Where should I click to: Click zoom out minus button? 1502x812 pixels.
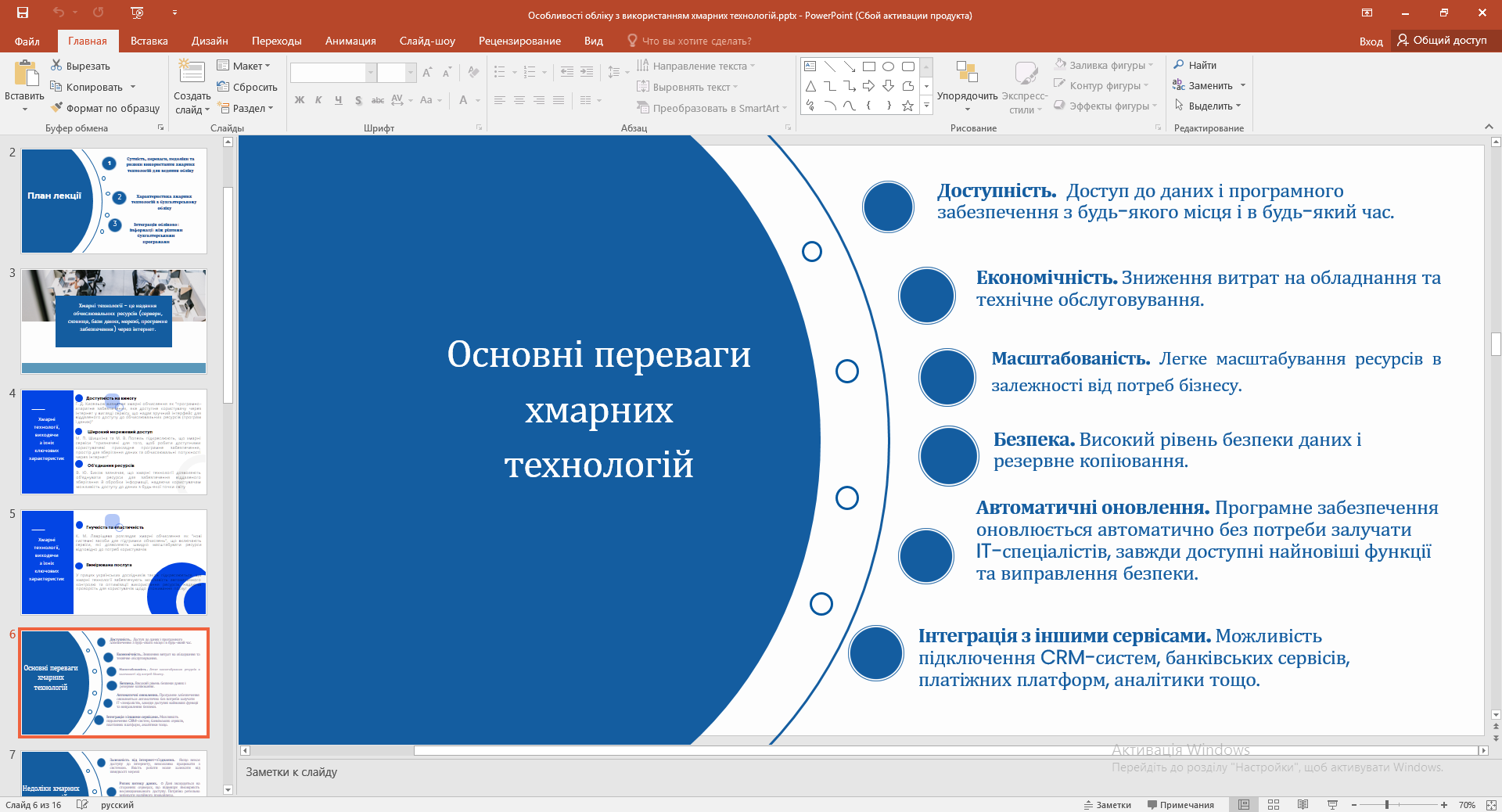[x=1354, y=804]
